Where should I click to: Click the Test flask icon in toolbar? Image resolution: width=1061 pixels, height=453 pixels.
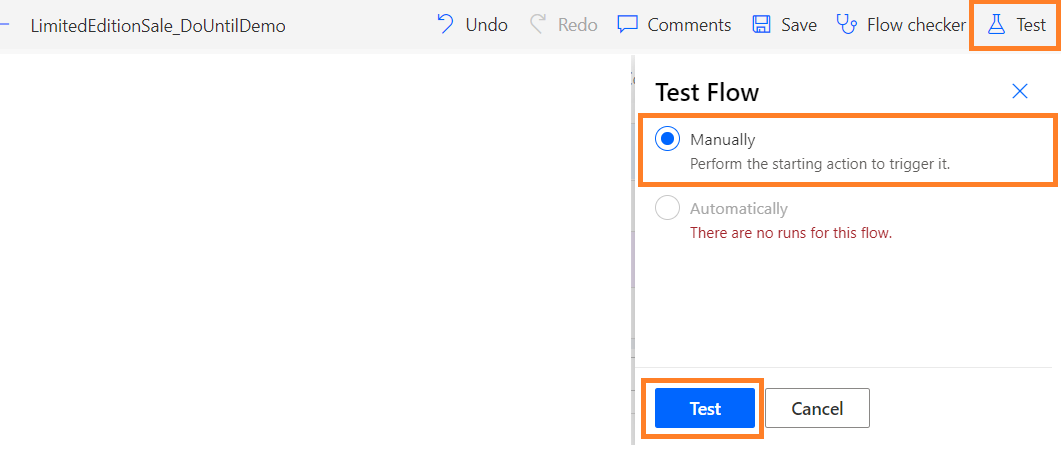pyautogui.click(x=996, y=25)
